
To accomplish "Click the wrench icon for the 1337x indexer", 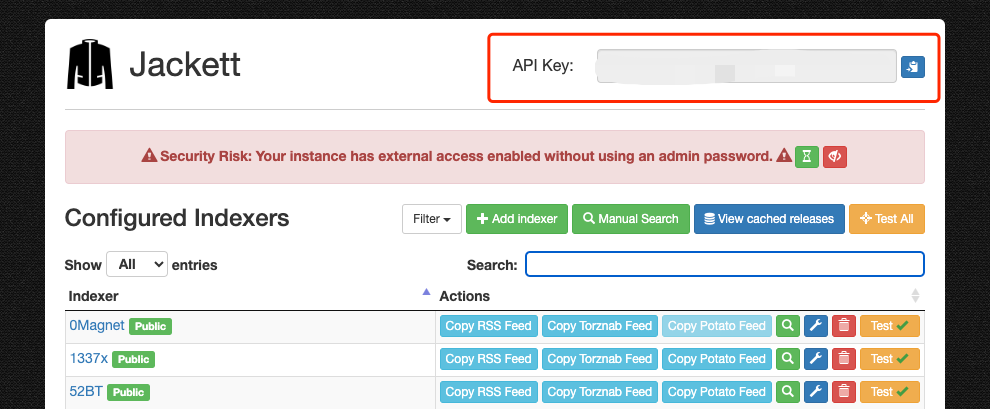I will pyautogui.click(x=816, y=359).
